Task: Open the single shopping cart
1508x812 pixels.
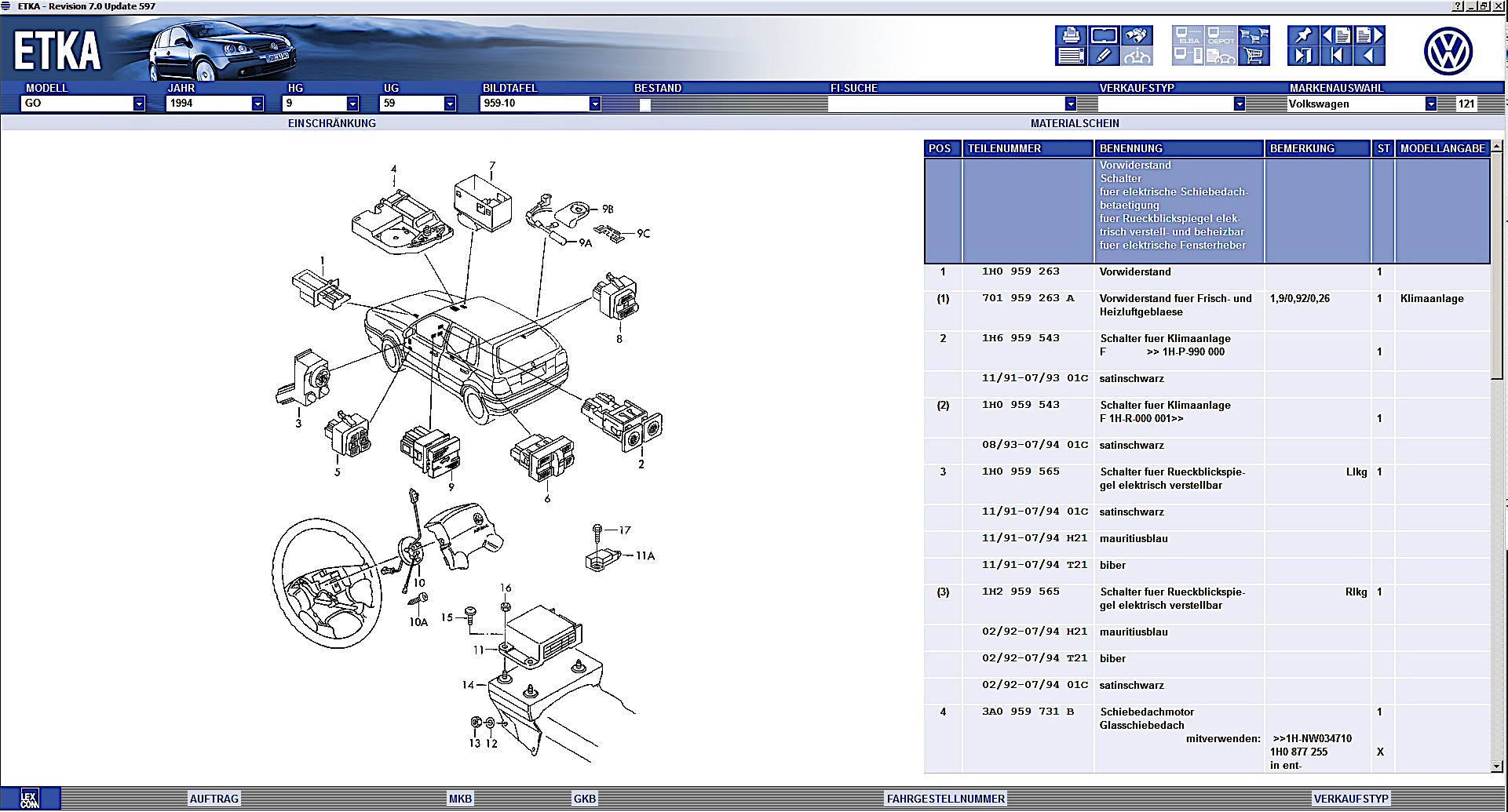Action: [x=1254, y=56]
